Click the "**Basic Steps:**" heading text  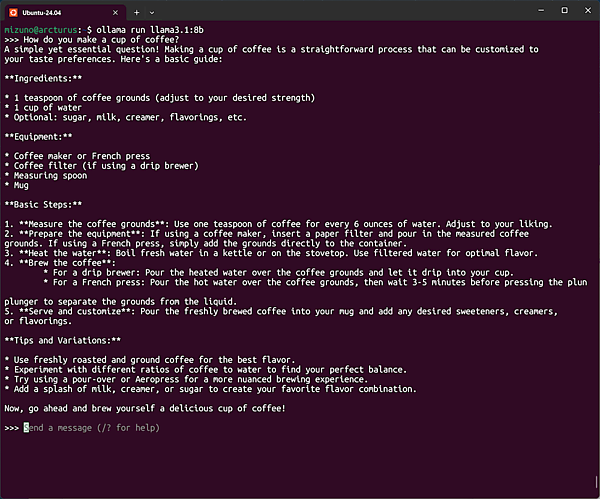coord(44,203)
